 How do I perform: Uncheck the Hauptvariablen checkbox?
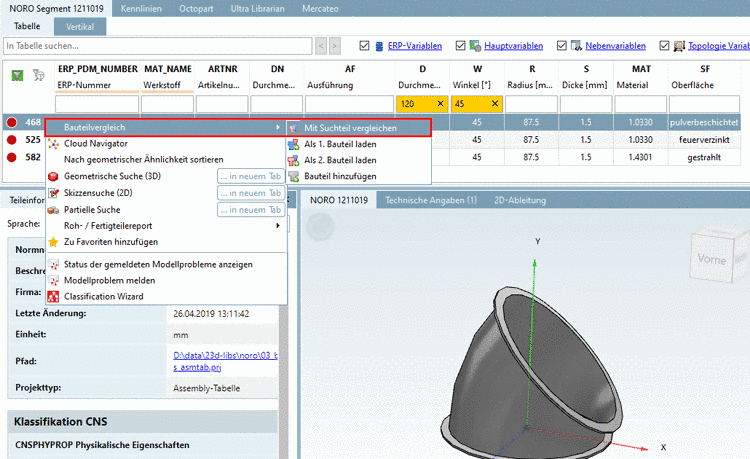(x=461, y=45)
